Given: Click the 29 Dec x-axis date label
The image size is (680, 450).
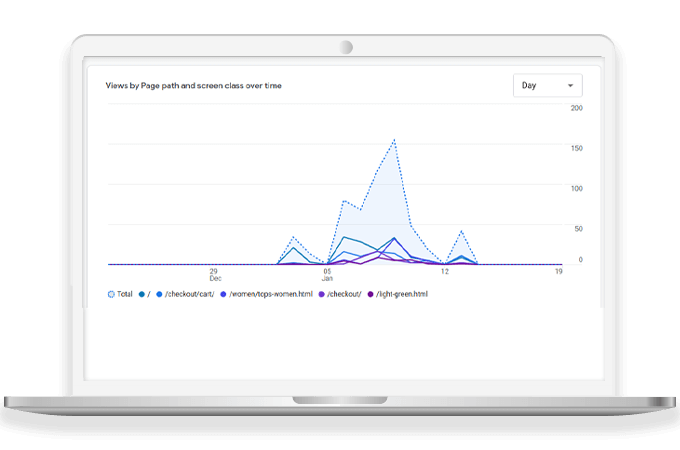Looking at the screenshot, I should (x=215, y=274).
